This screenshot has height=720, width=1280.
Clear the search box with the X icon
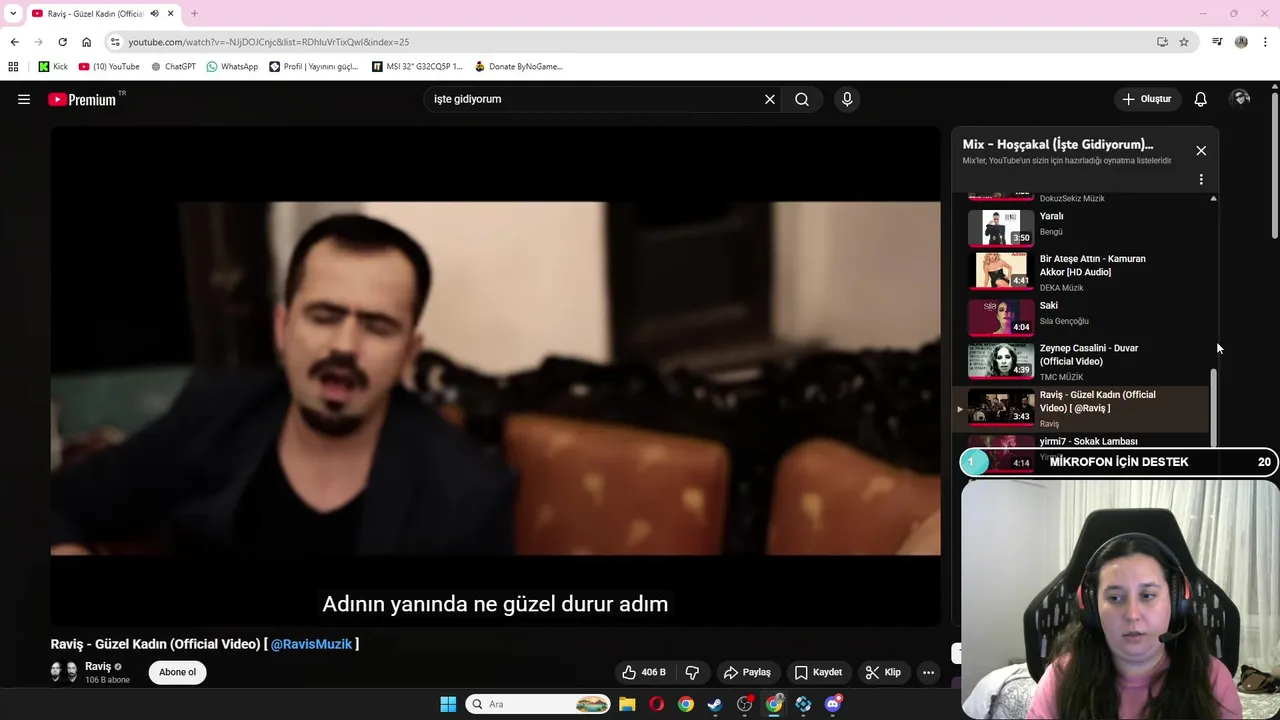(x=770, y=99)
